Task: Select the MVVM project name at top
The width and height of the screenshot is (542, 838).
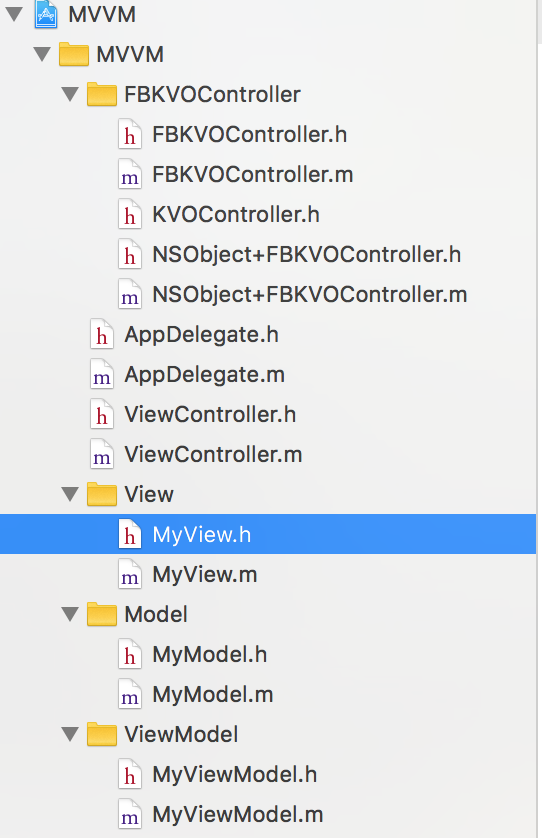Action: [x=102, y=14]
